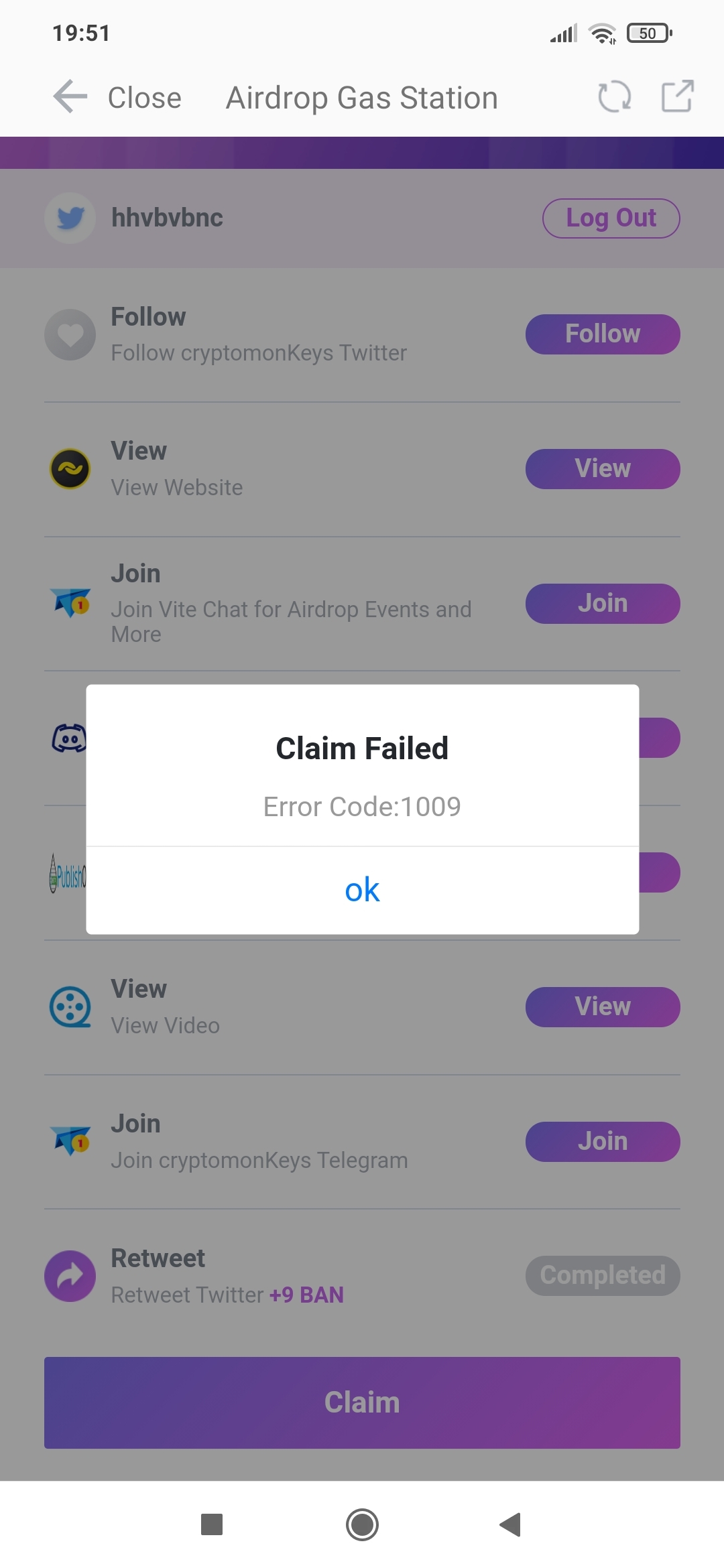Tap Join button for Vite Chat
This screenshot has width=724, height=1568.
pyautogui.click(x=602, y=604)
